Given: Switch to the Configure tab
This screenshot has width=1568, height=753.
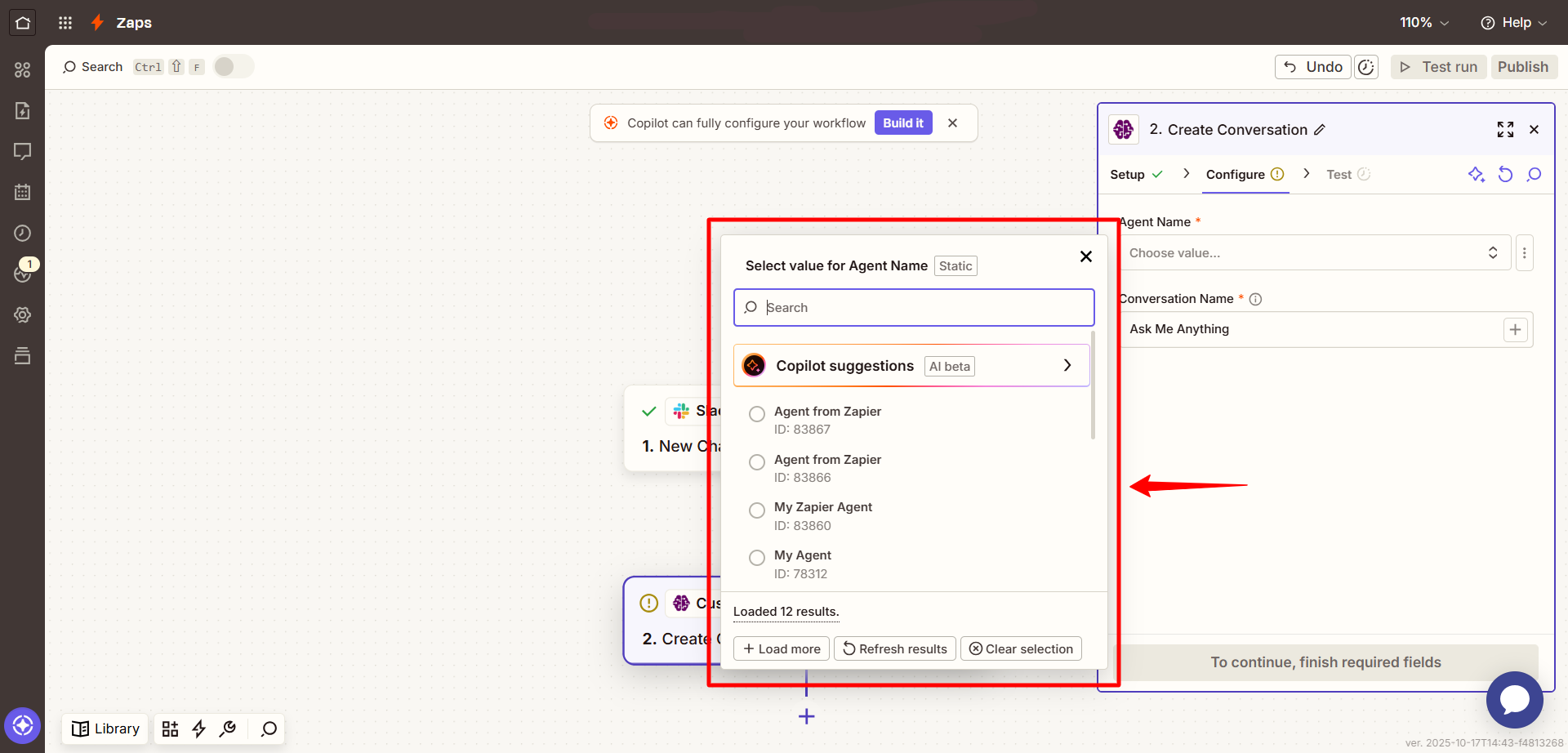Looking at the screenshot, I should tap(1245, 175).
